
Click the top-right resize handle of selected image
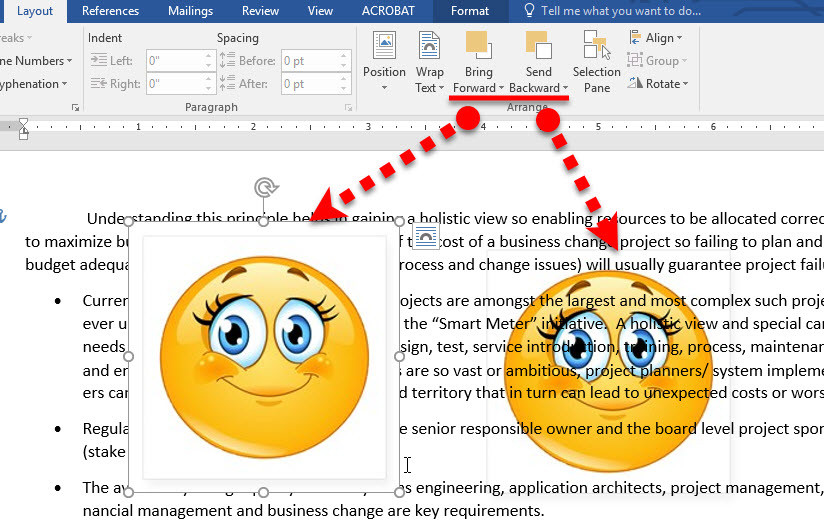400,221
